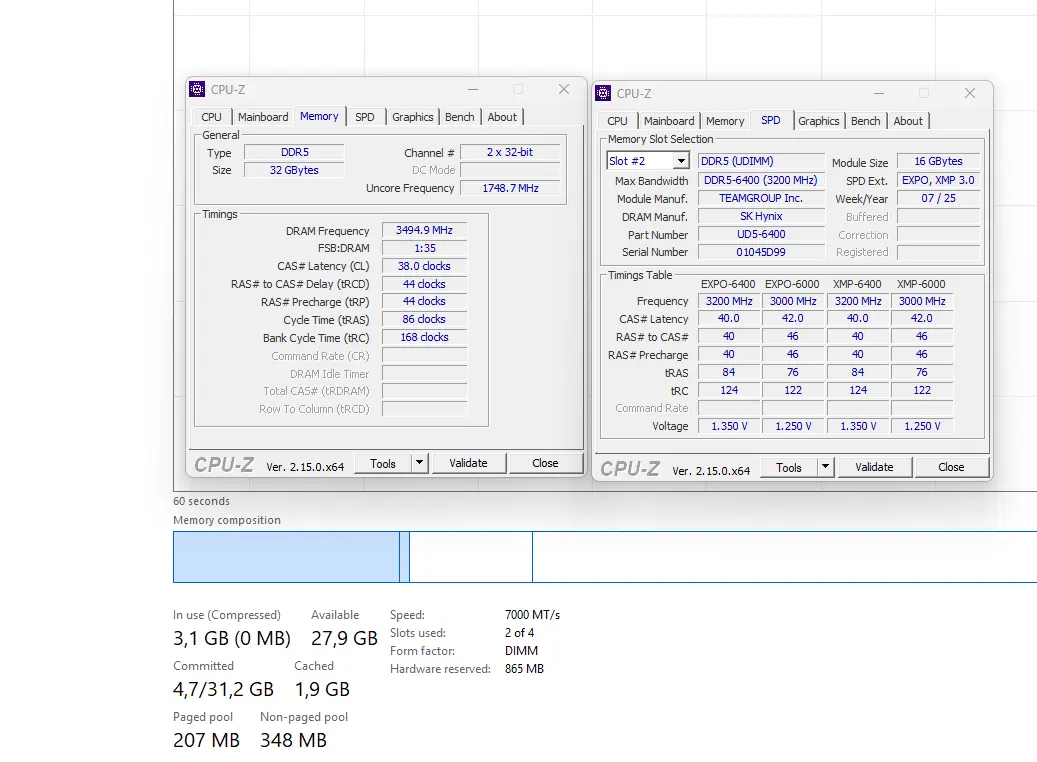Click the DRAM Frequency value field
Image resolution: width=1037 pixels, height=762 pixels.
(x=424, y=231)
